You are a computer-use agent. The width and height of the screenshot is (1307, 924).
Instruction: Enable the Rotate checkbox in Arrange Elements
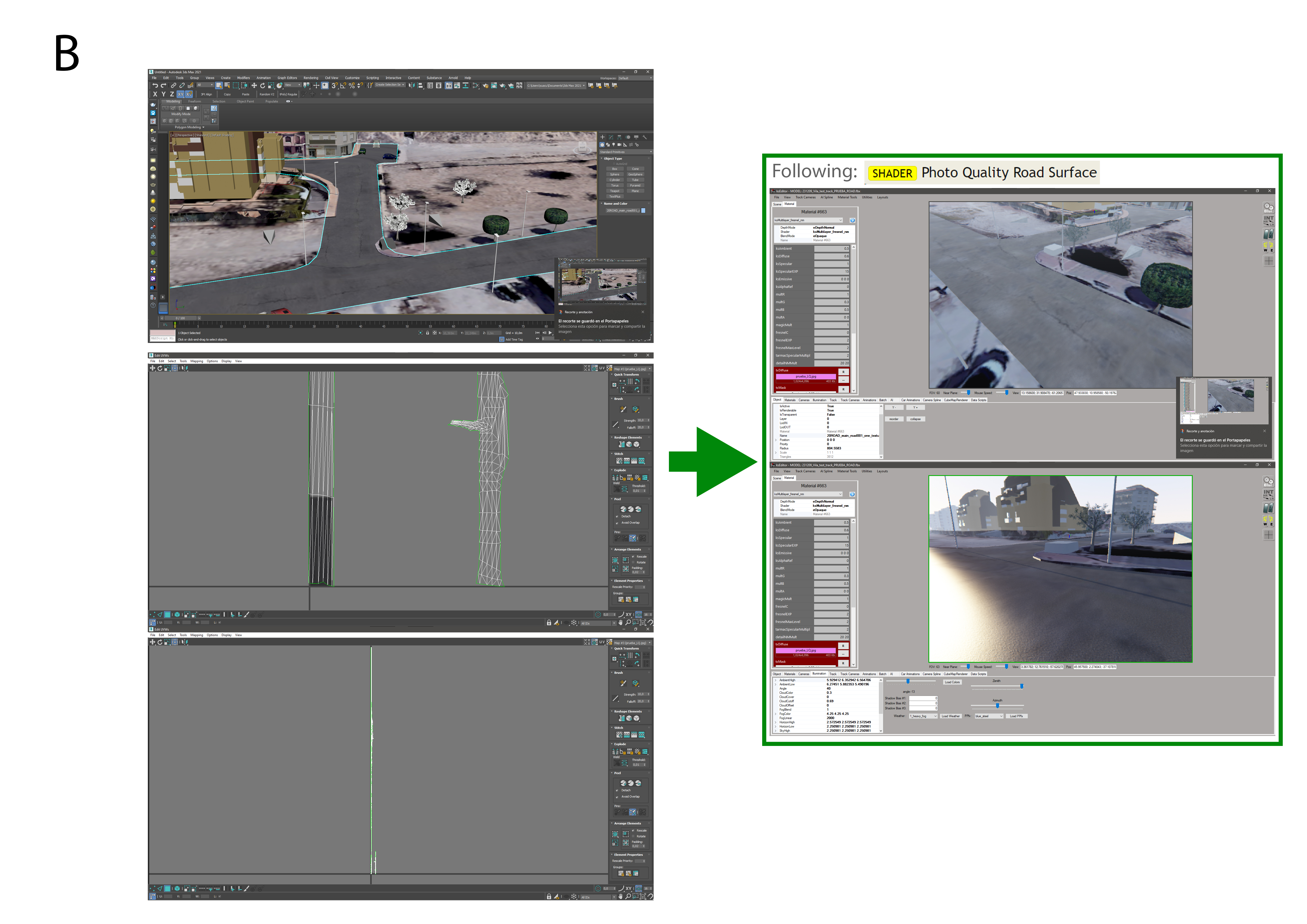pos(633,562)
